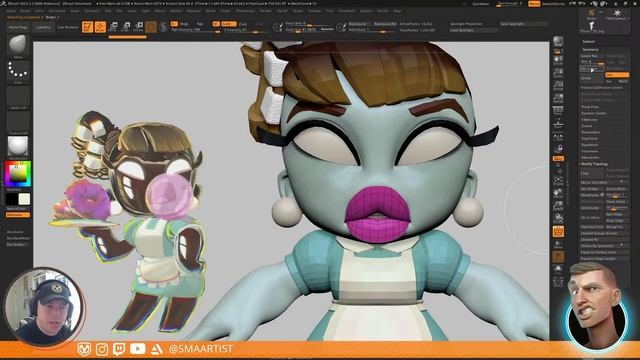Image resolution: width=640 pixels, height=360 pixels.
Task: Click the Actual size icon
Action: pos(558,86)
